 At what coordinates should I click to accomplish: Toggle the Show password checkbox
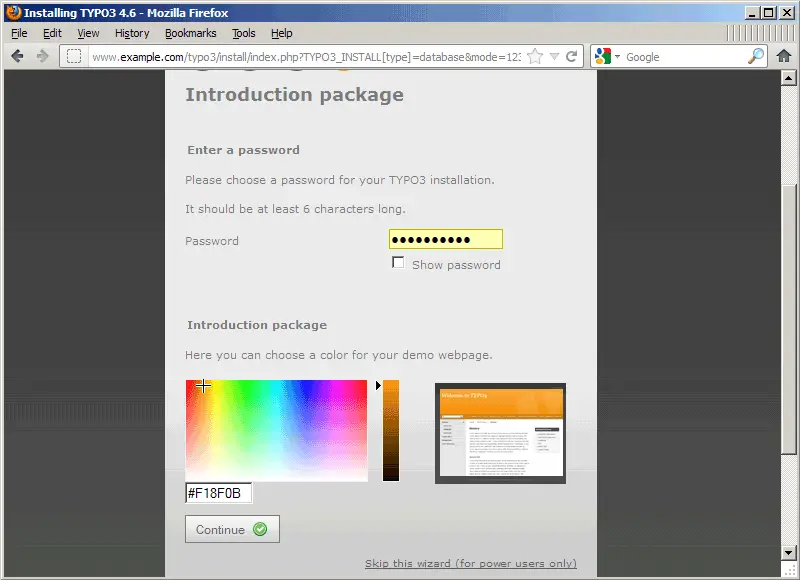click(398, 262)
